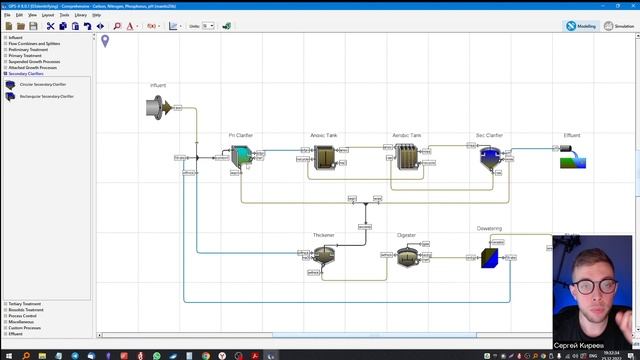Screen dimensions: 640x360
Task: Open the Tools menu
Action: click(x=64, y=15)
